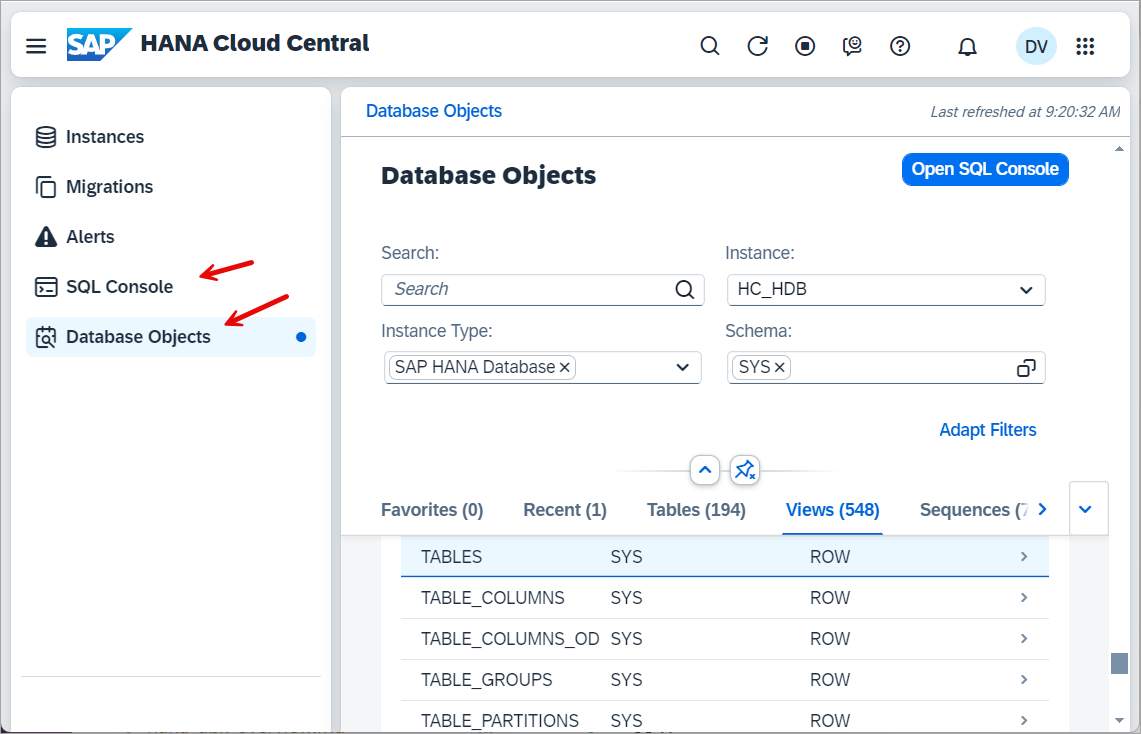Viewport: 1141px width, 734px height.
Task: Click the Database Objects sidebar icon
Action: click(x=46, y=337)
